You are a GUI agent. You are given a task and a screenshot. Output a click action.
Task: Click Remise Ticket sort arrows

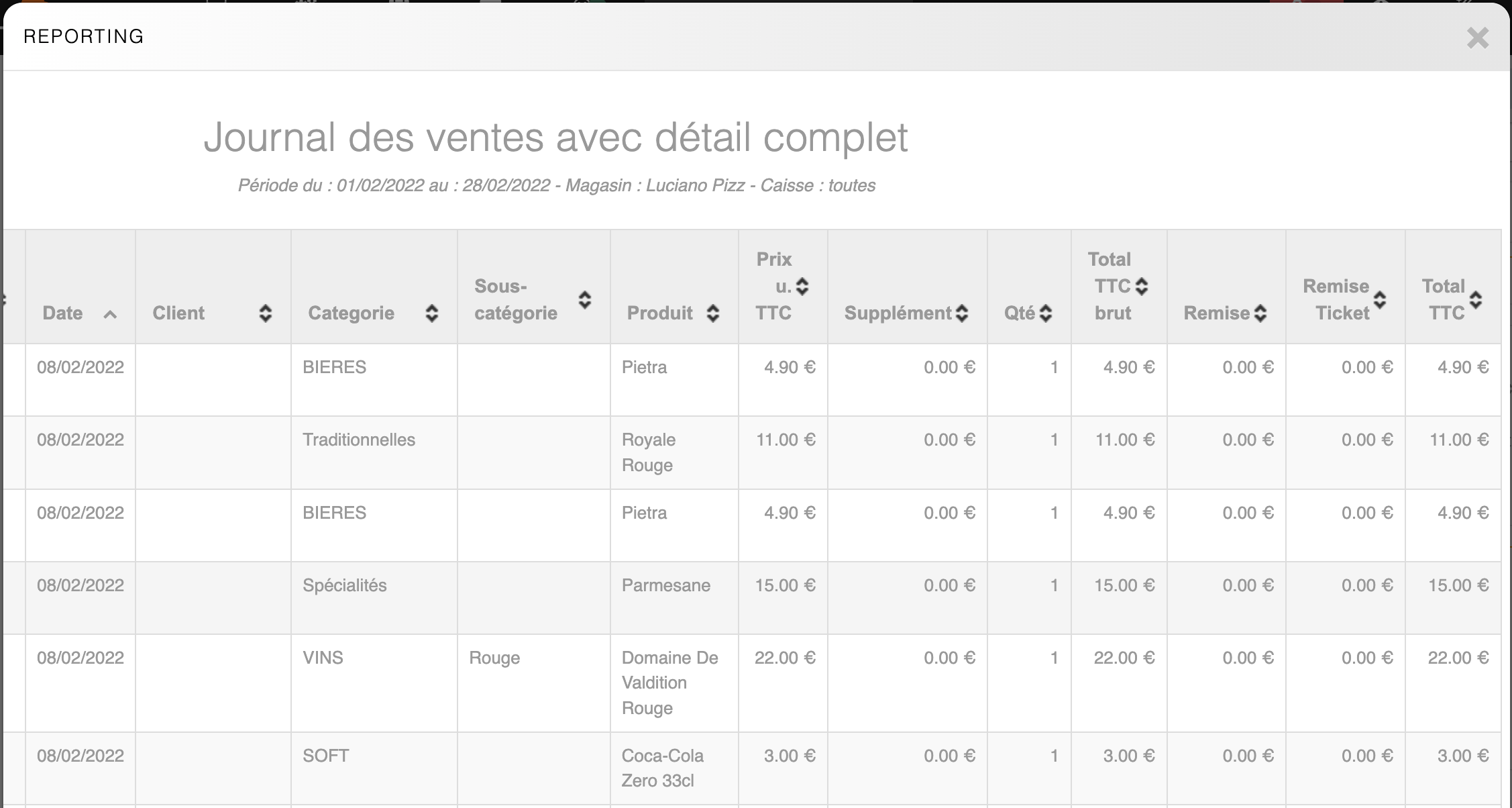pos(1380,300)
